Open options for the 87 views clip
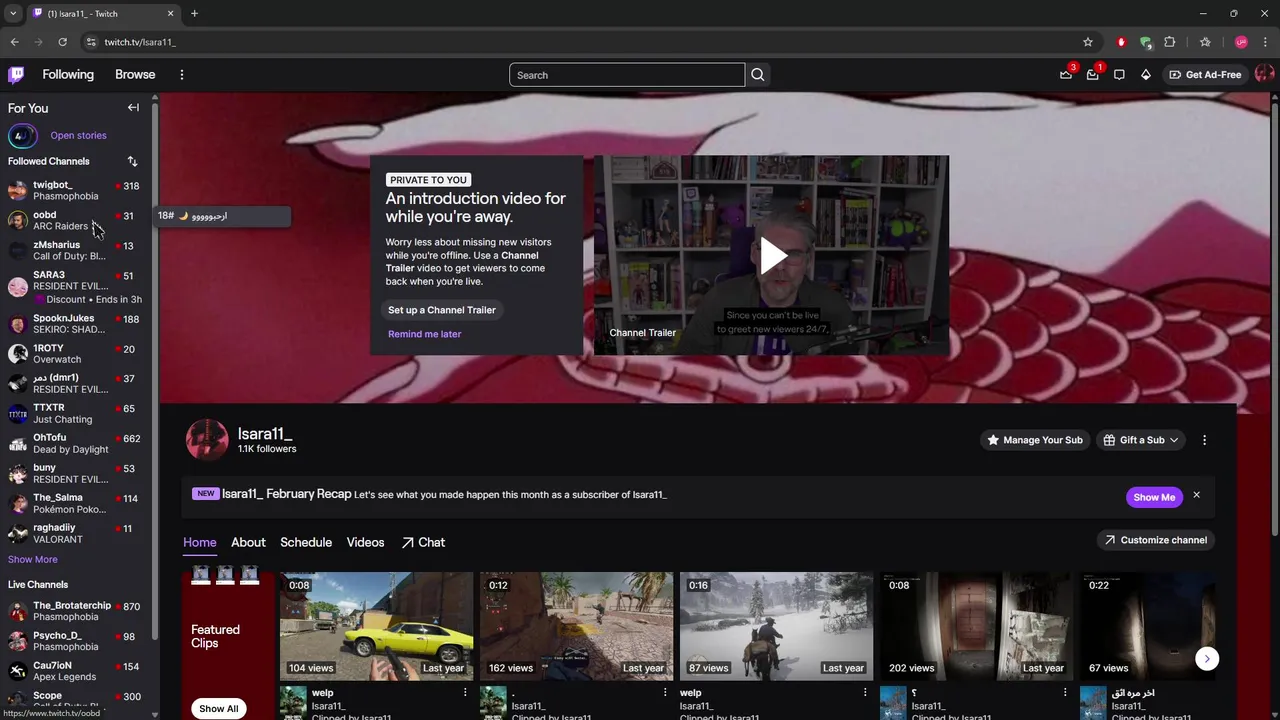This screenshot has height=720, width=1280. click(x=865, y=692)
